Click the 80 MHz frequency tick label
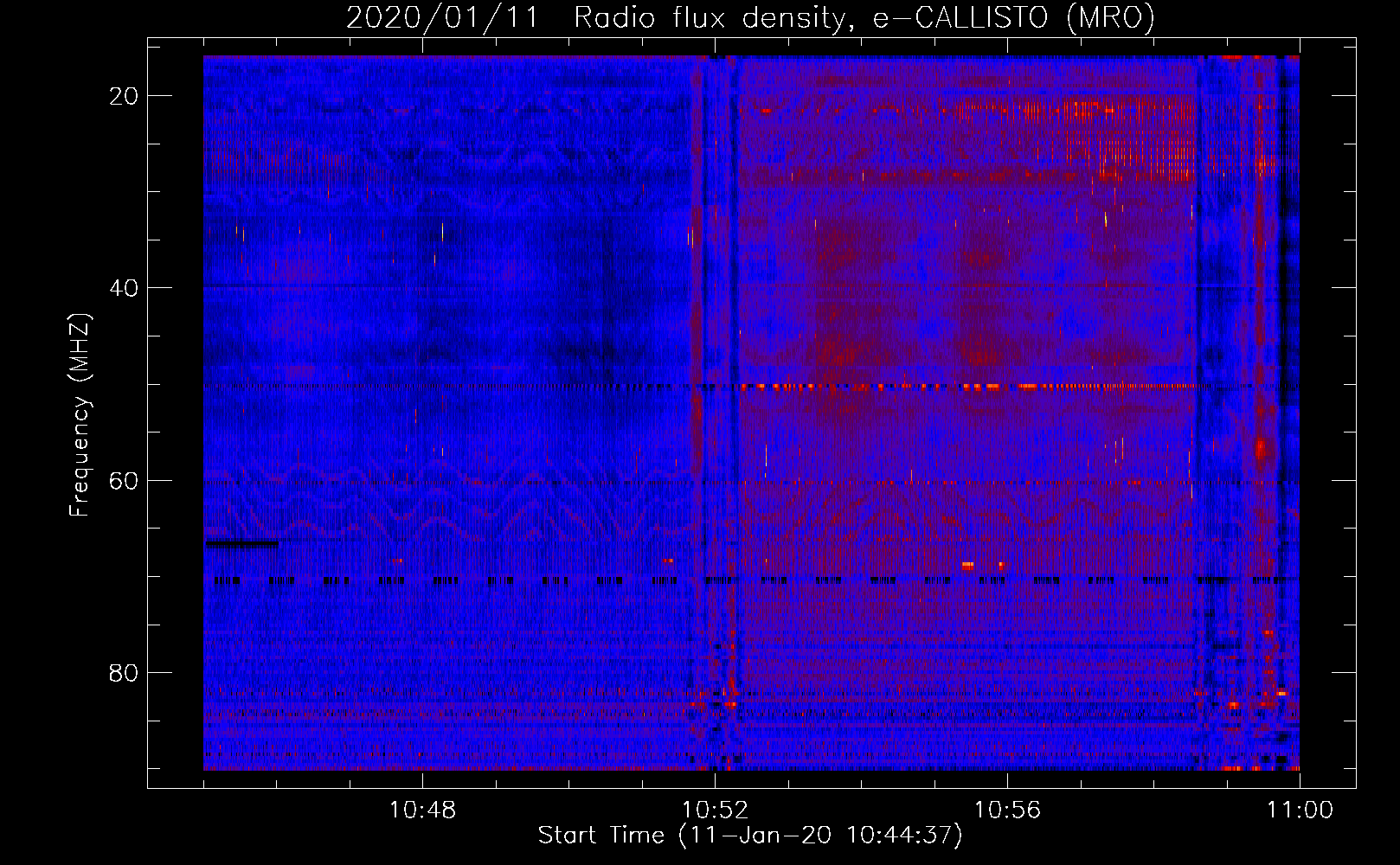 (124, 672)
